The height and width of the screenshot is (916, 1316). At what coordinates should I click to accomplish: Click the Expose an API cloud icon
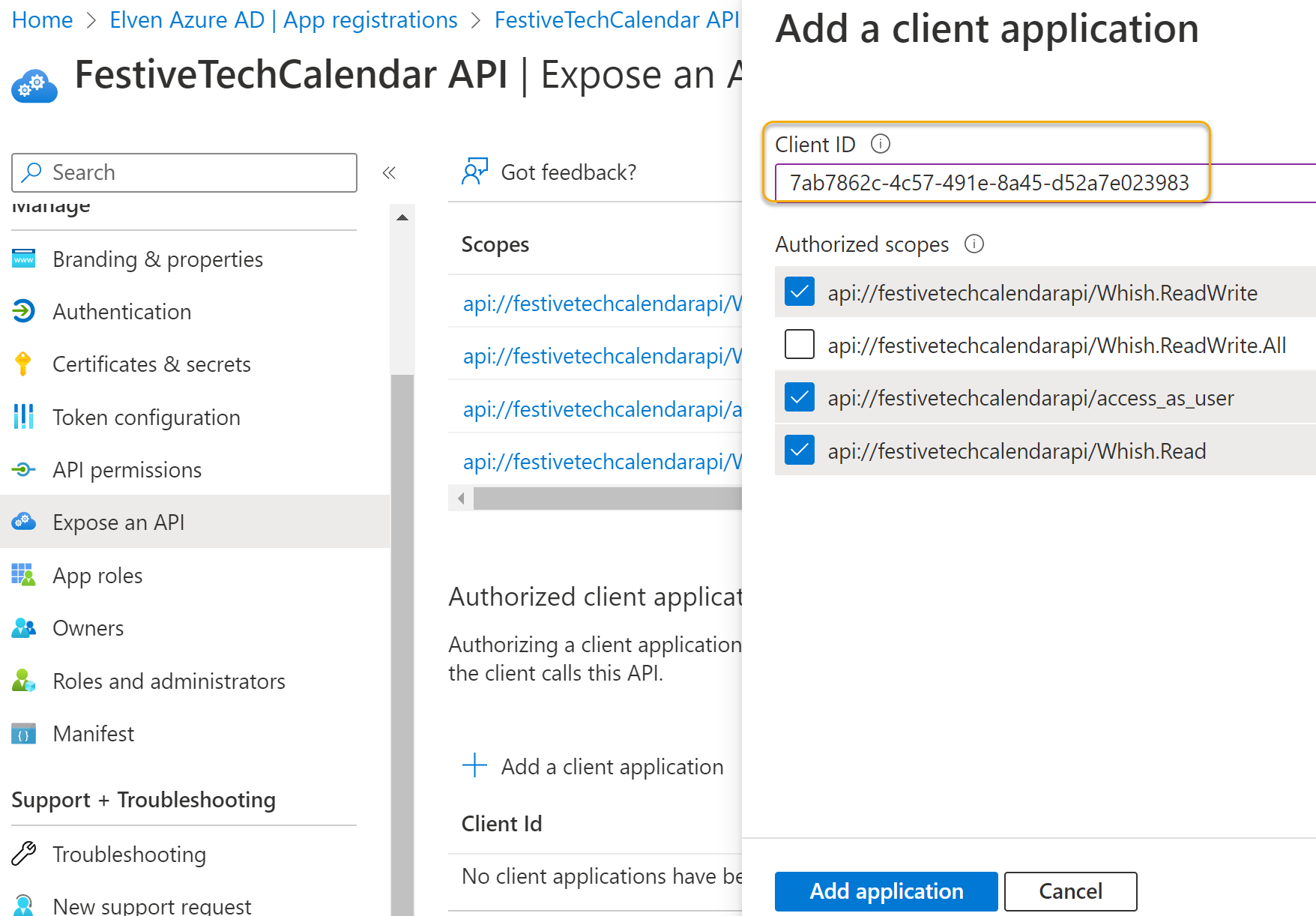pyautogui.click(x=24, y=522)
